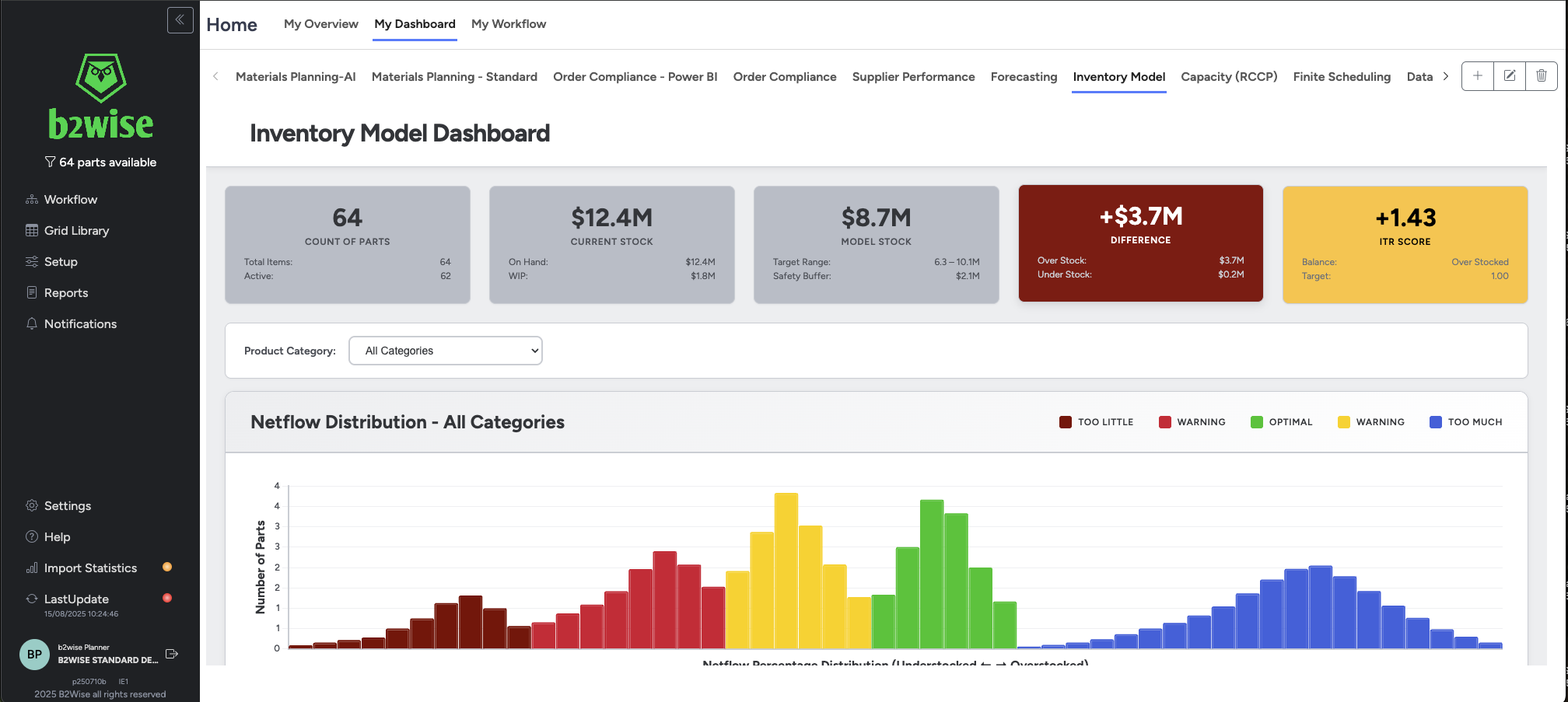This screenshot has height=702, width=1568.
Task: Click the add dashboard plus icon
Action: (1477, 76)
